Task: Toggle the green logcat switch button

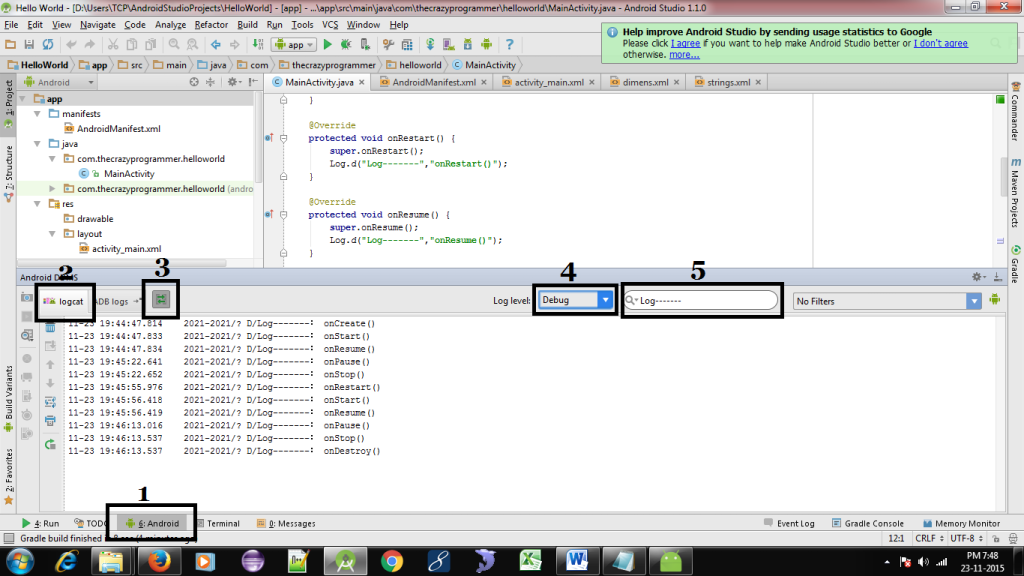Action: pos(160,299)
